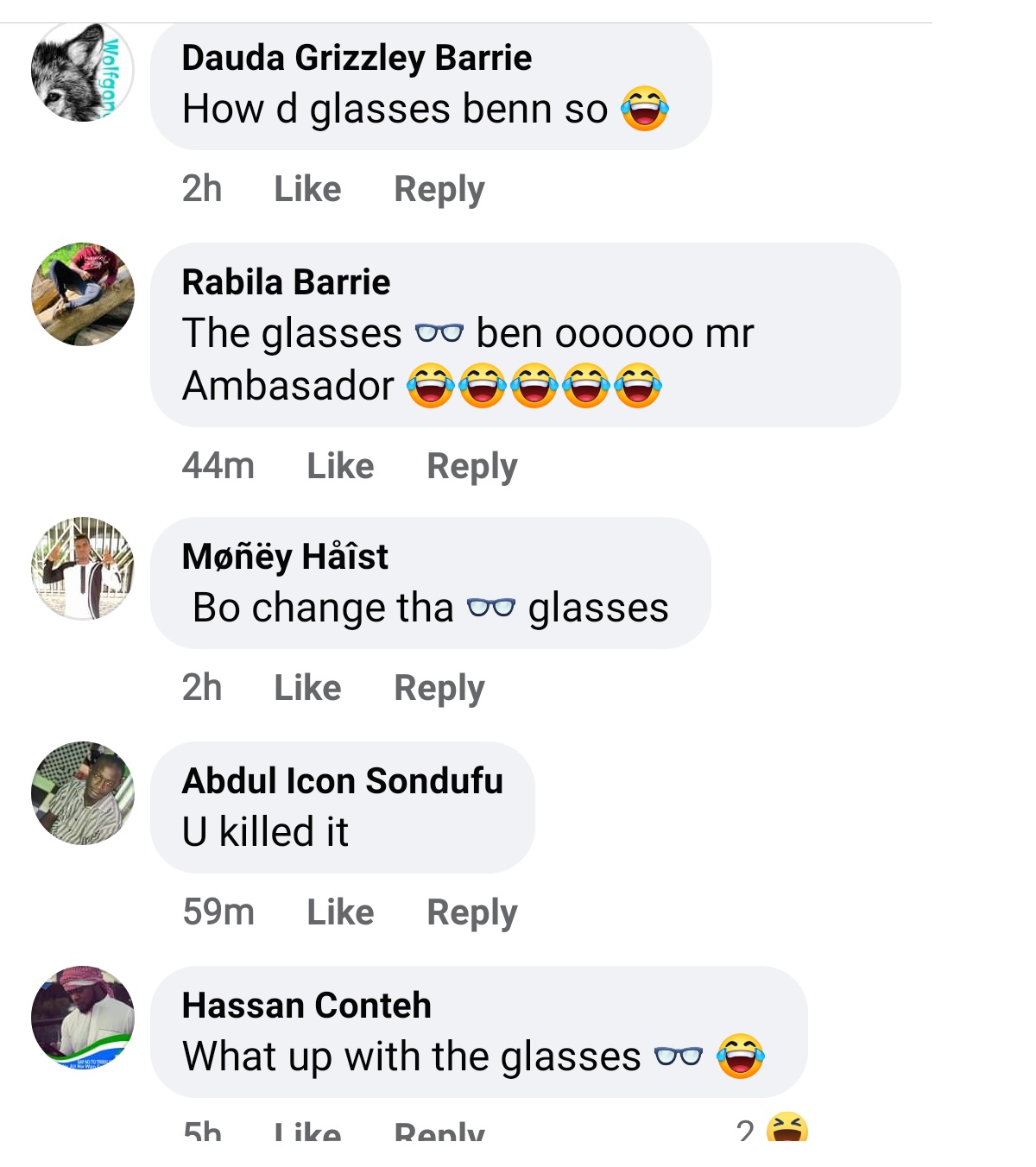This screenshot has width=1036, height=1167.
Task: Click the Møñëy Håîst name link
Action: pyautogui.click(x=285, y=557)
